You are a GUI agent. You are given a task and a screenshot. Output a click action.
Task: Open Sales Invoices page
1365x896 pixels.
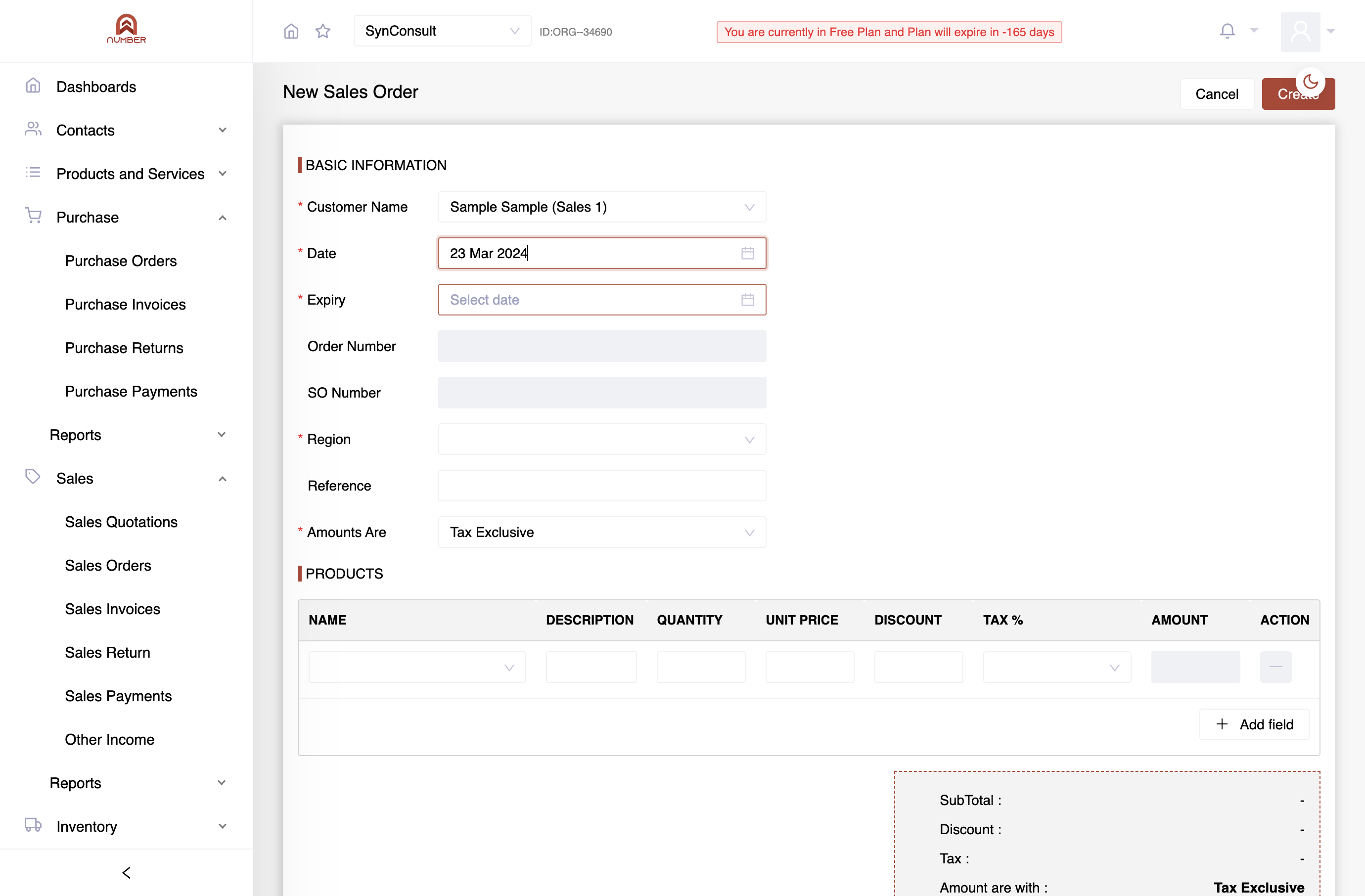click(112, 609)
